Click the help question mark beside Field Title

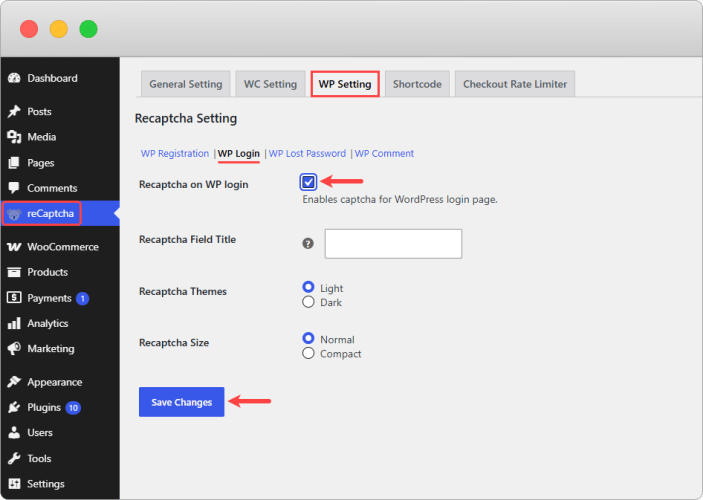[308, 243]
